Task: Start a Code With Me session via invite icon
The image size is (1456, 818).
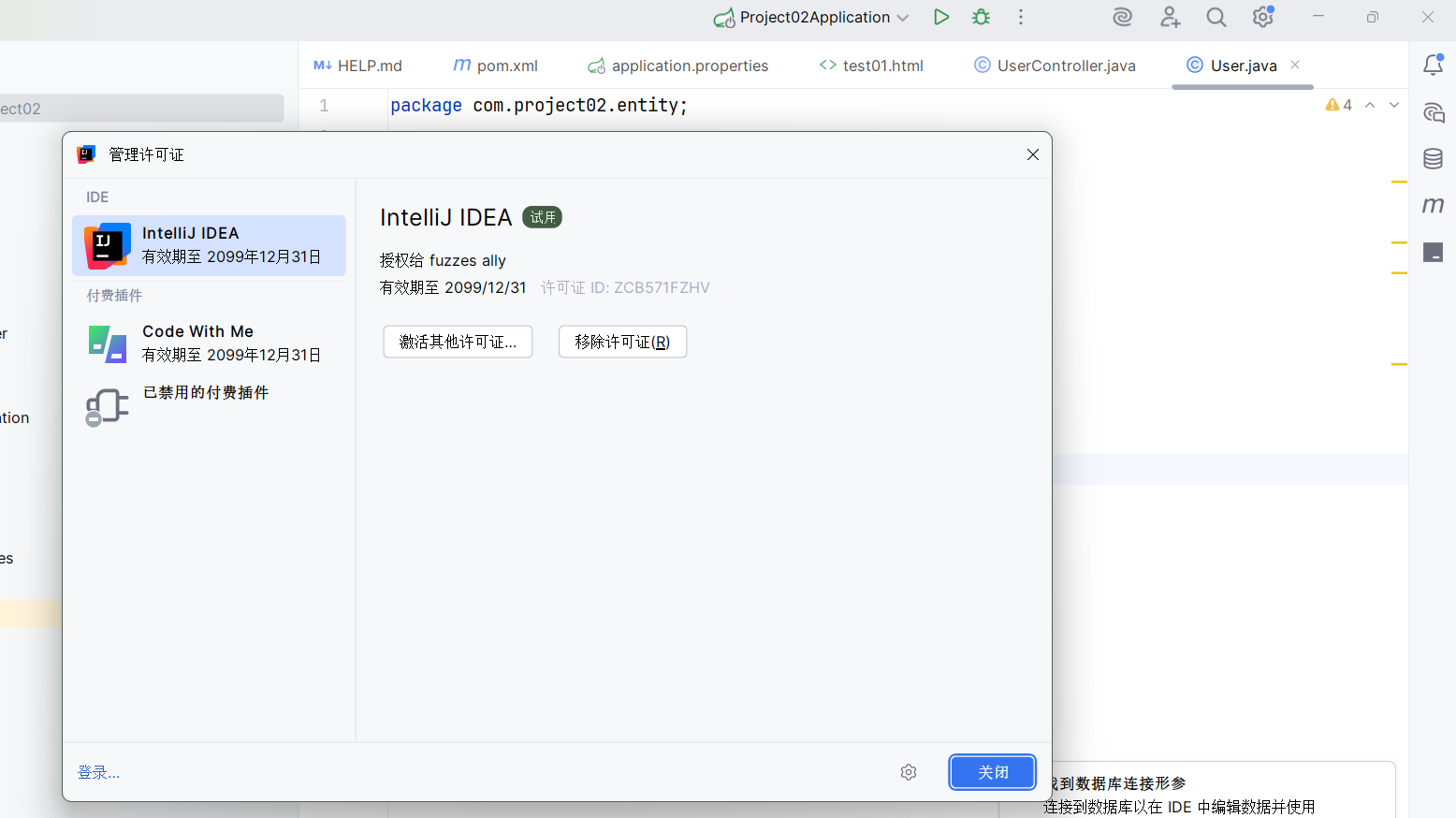Action: pyautogui.click(x=1170, y=17)
